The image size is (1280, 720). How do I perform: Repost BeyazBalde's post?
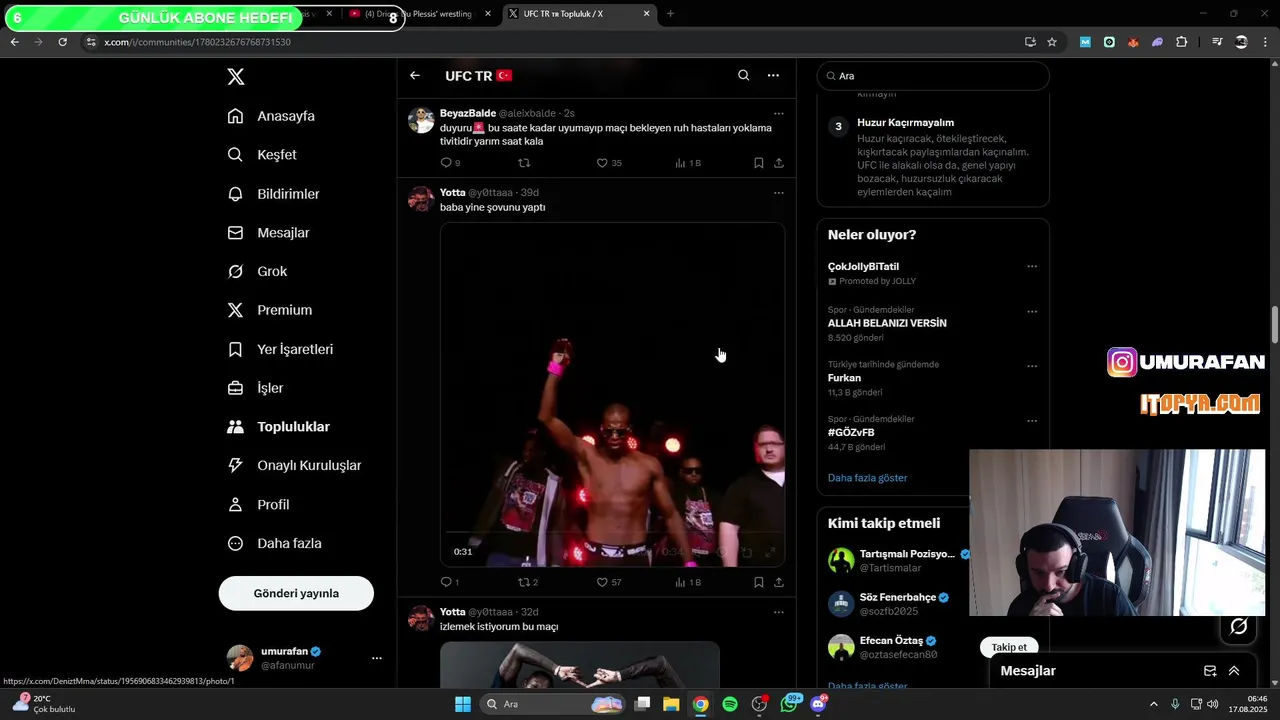point(524,163)
